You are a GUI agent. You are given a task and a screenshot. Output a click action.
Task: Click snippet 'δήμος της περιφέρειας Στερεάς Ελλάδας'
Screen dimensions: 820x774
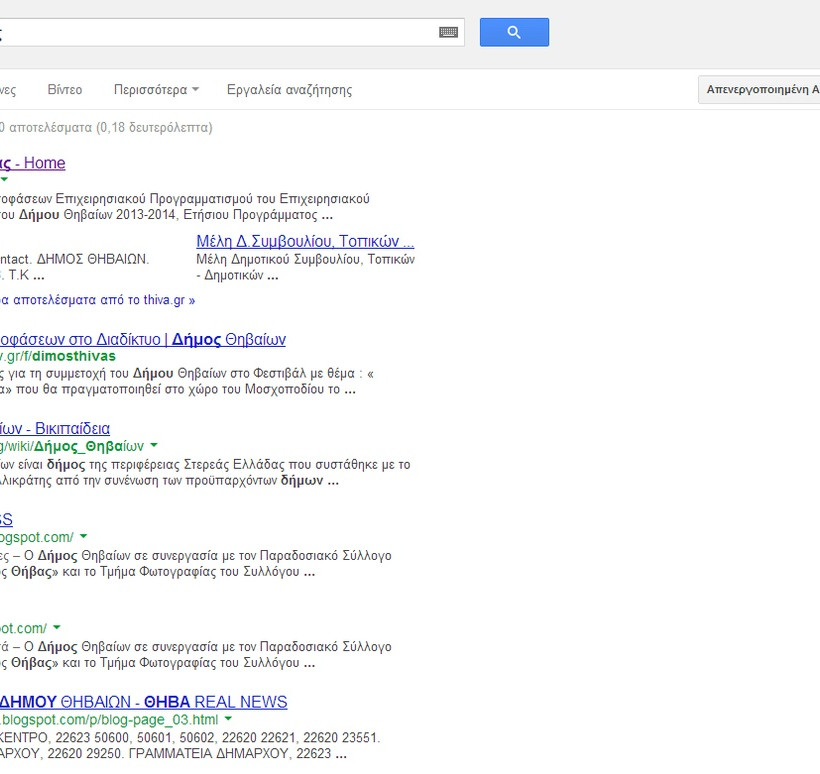point(165,464)
